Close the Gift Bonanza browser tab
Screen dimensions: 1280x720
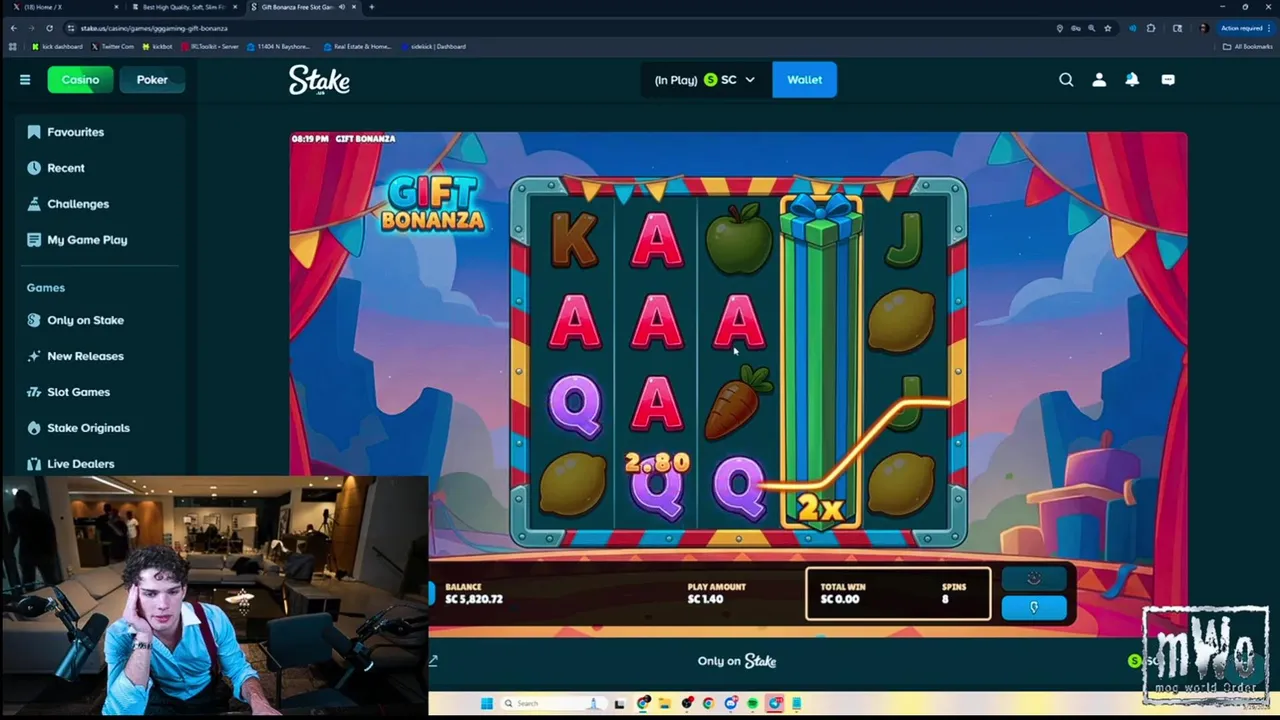pos(354,7)
